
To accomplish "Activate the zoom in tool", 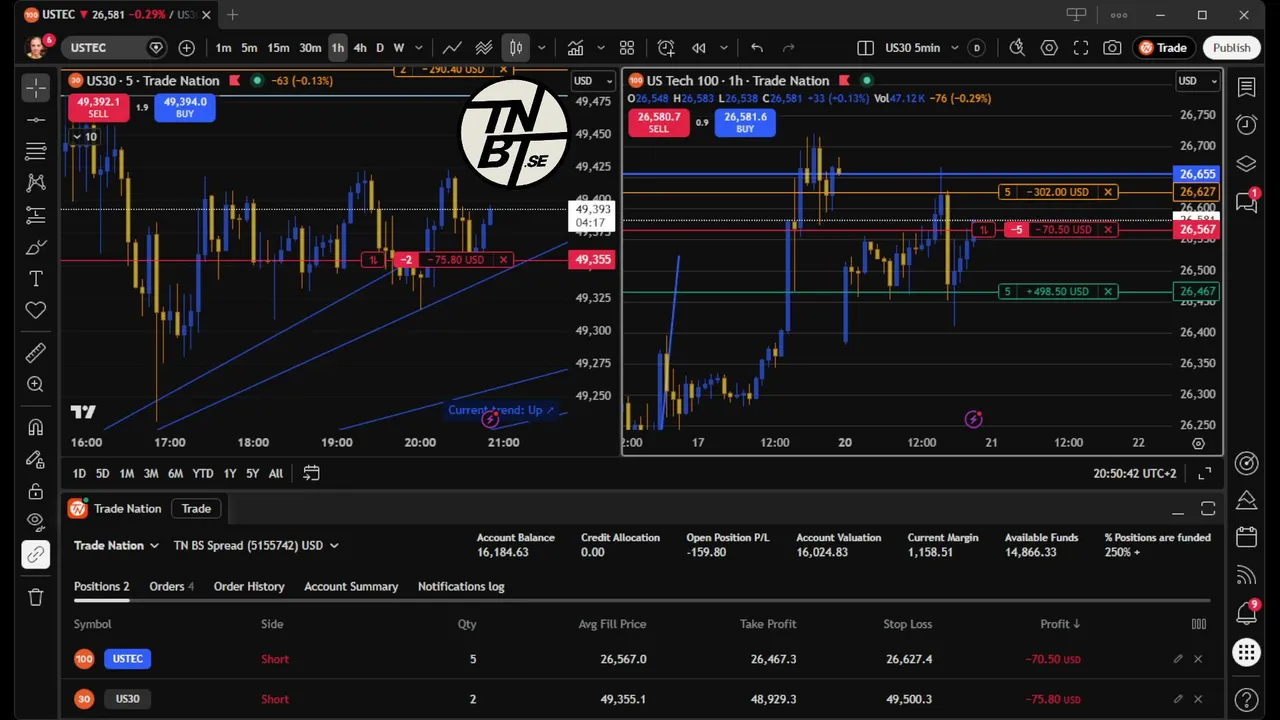I will point(36,384).
